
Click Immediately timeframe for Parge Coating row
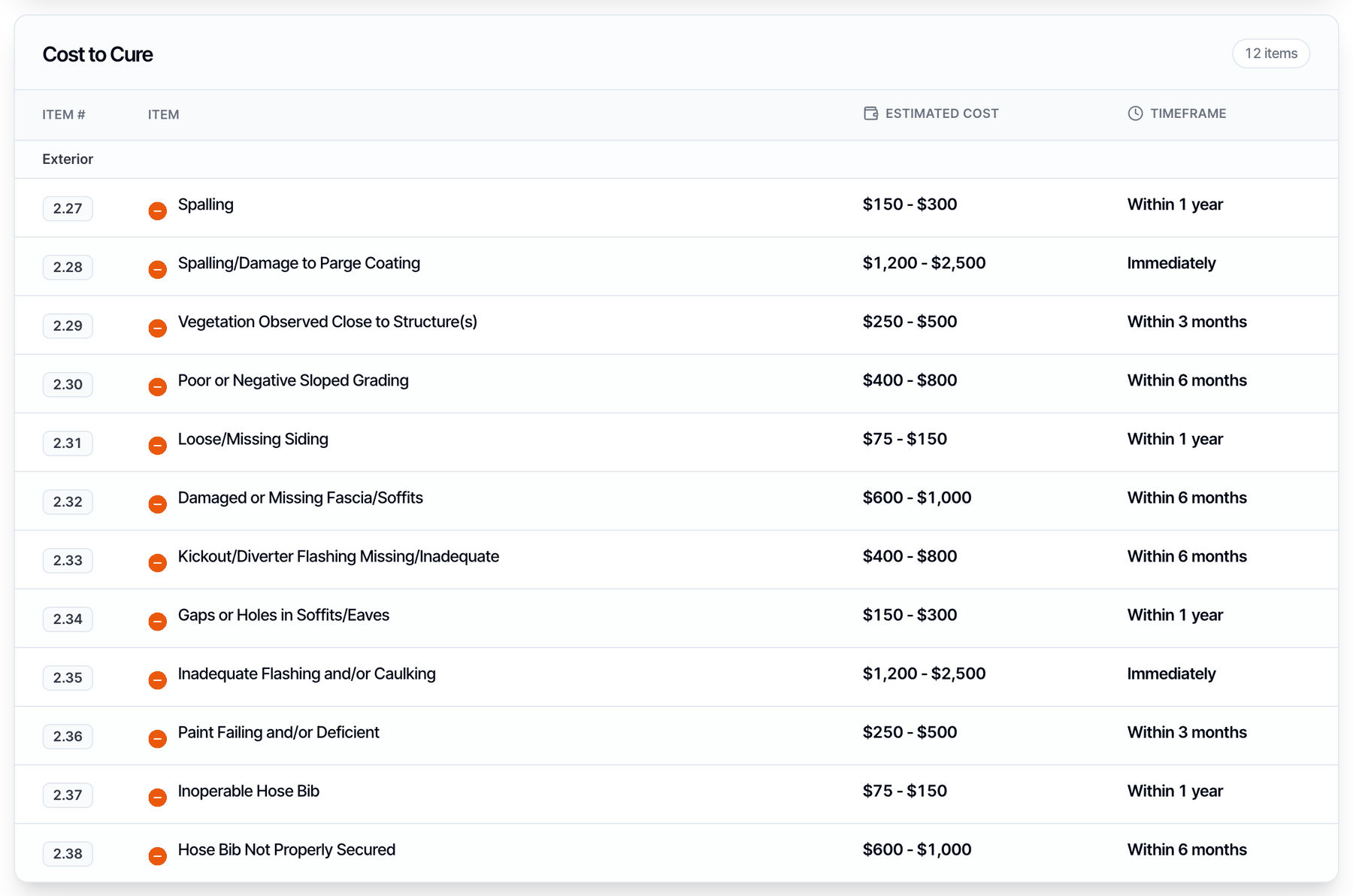click(1171, 263)
